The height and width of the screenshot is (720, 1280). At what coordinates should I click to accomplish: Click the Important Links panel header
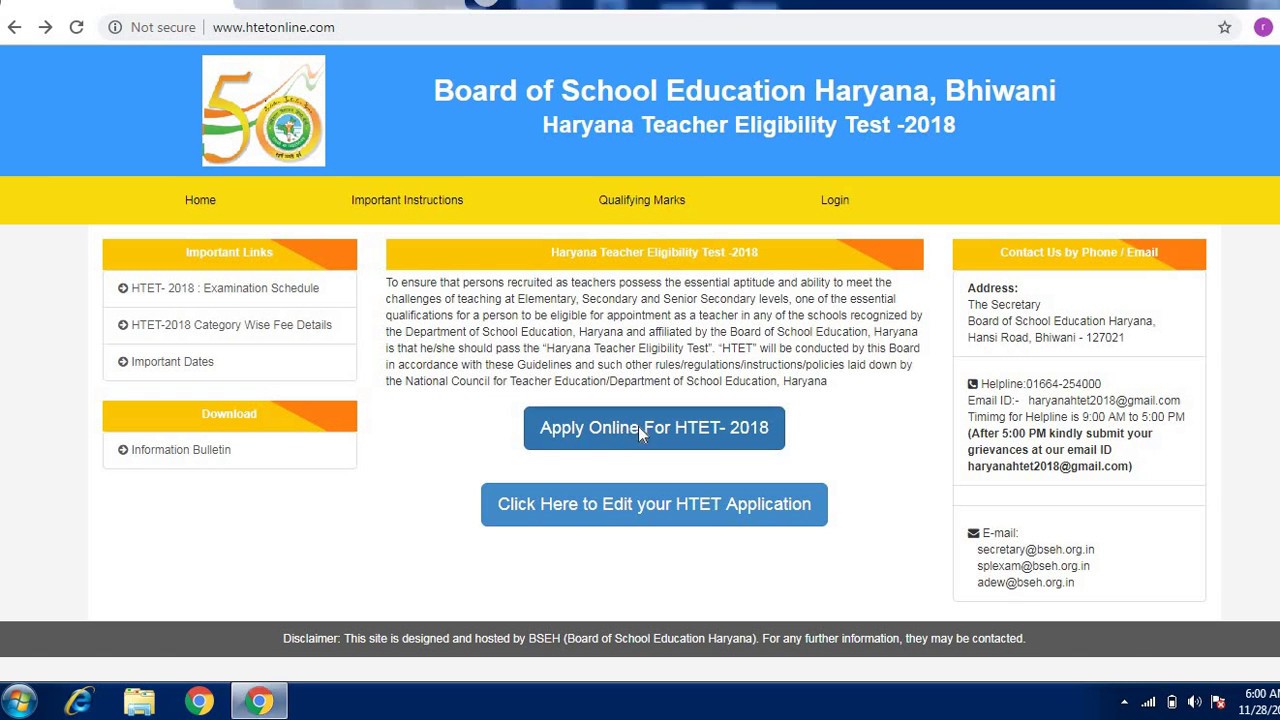coord(229,253)
